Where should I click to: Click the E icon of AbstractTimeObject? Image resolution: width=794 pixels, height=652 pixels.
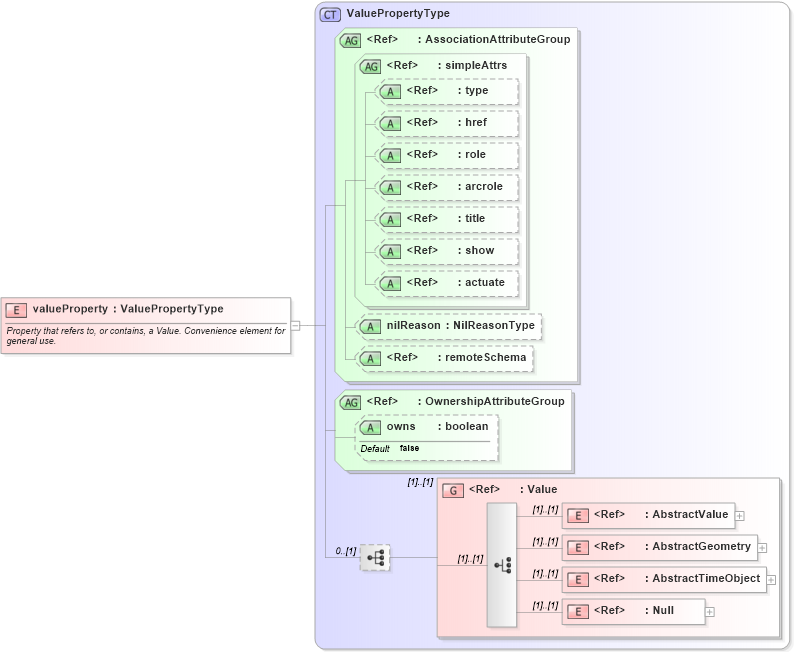pos(578,580)
